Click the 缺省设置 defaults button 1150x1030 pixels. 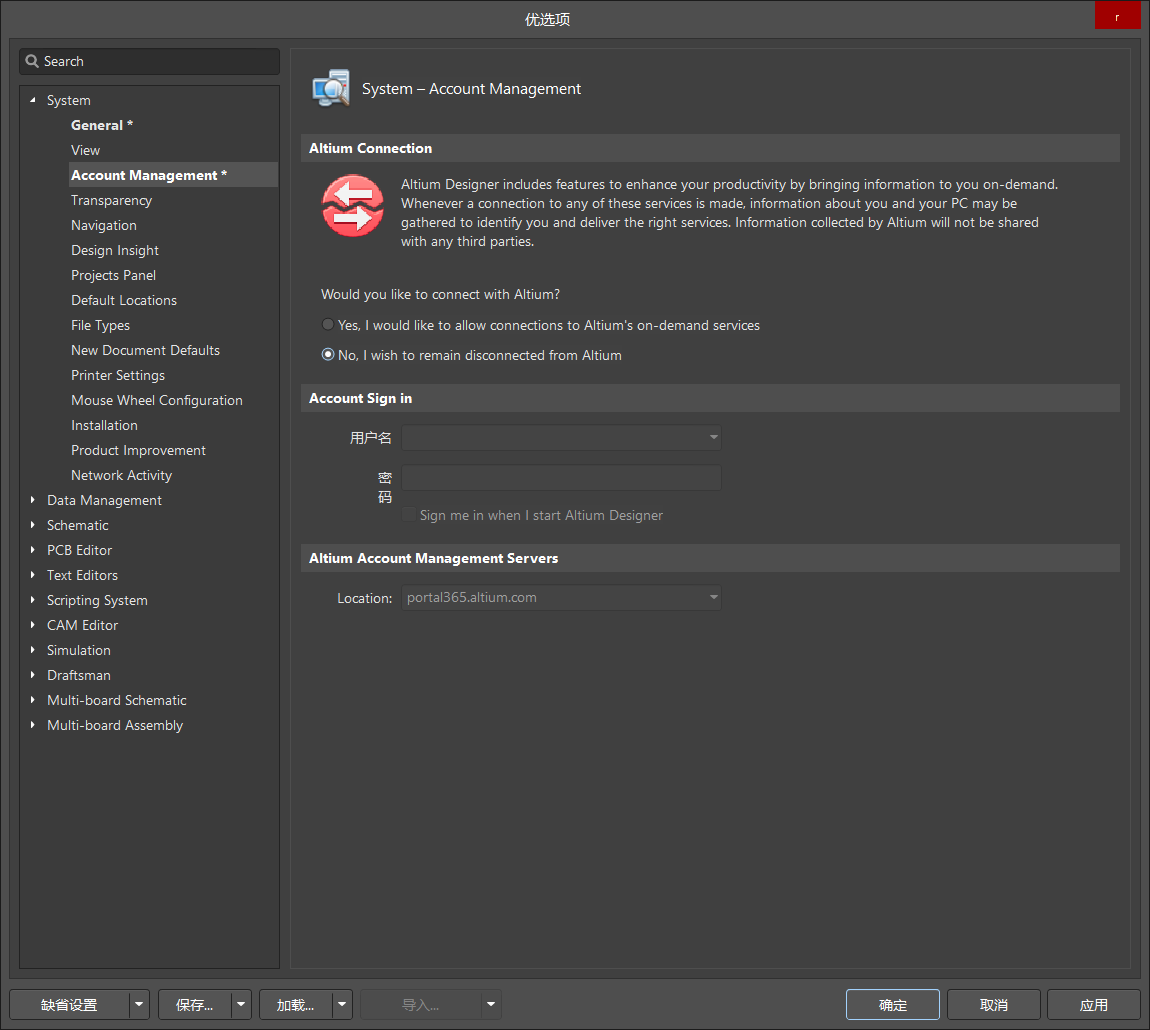[70, 1004]
